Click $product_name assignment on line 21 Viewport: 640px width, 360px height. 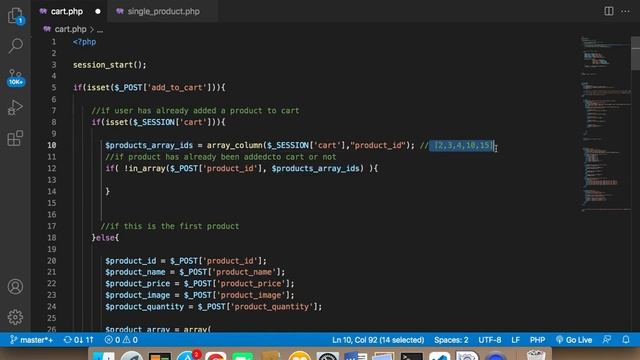point(195,272)
